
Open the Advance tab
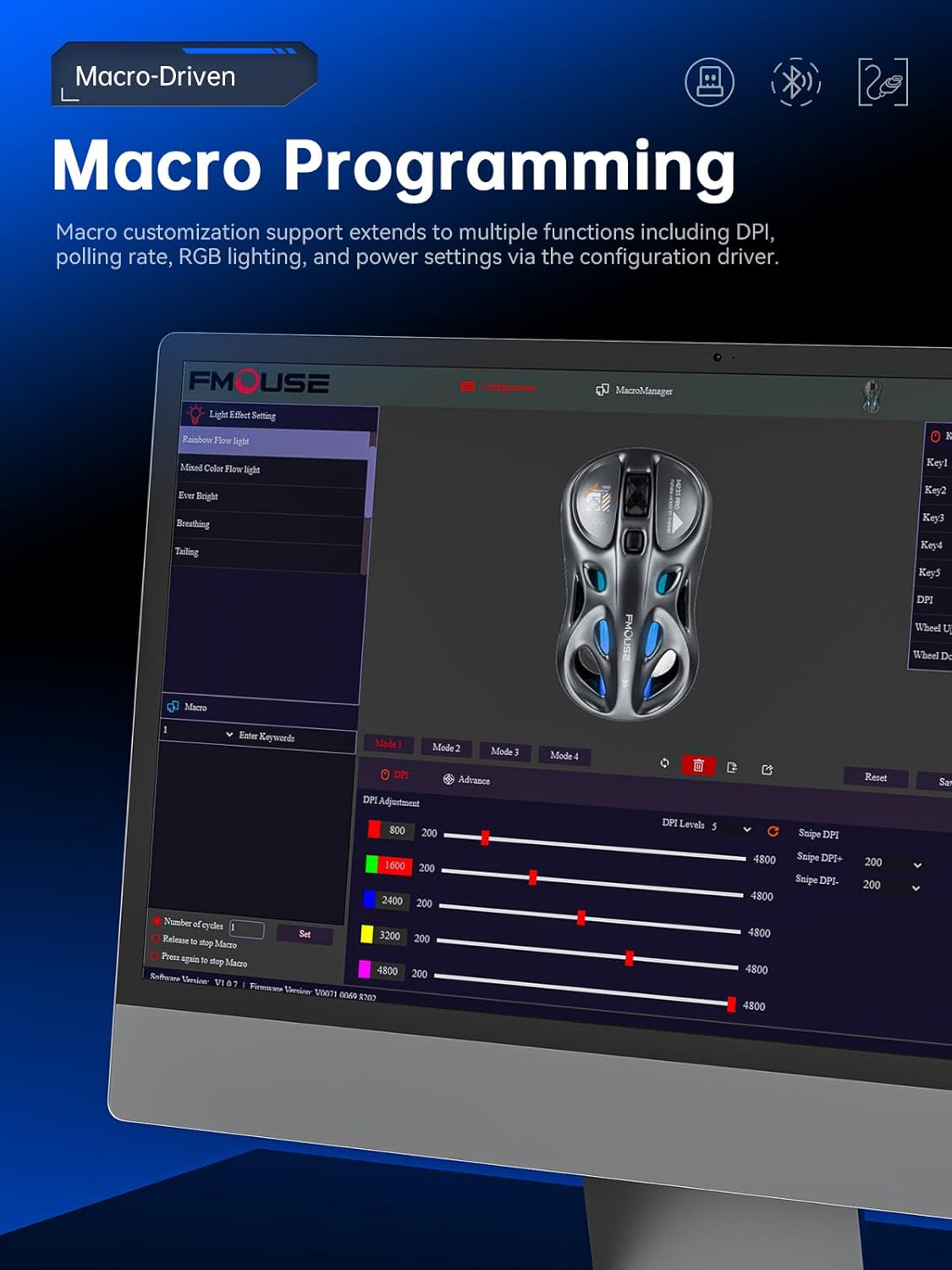click(x=466, y=780)
